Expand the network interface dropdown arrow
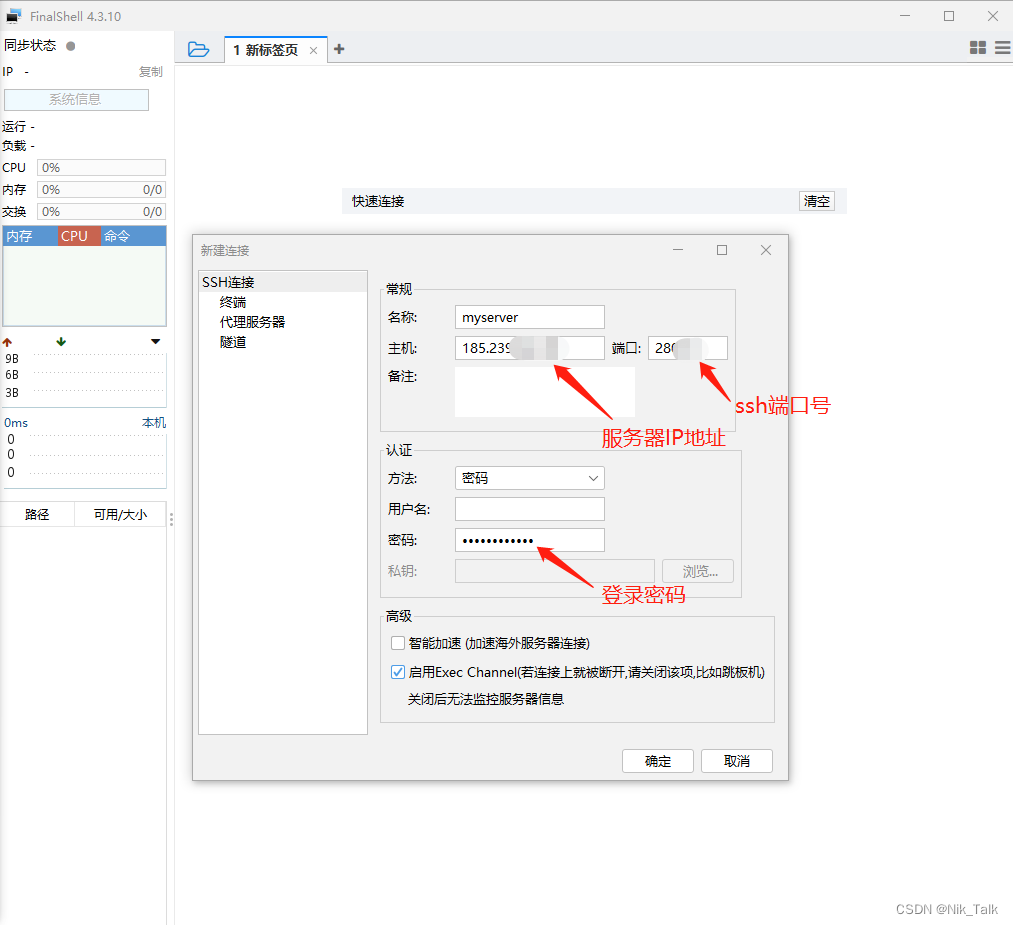 pyautogui.click(x=155, y=342)
